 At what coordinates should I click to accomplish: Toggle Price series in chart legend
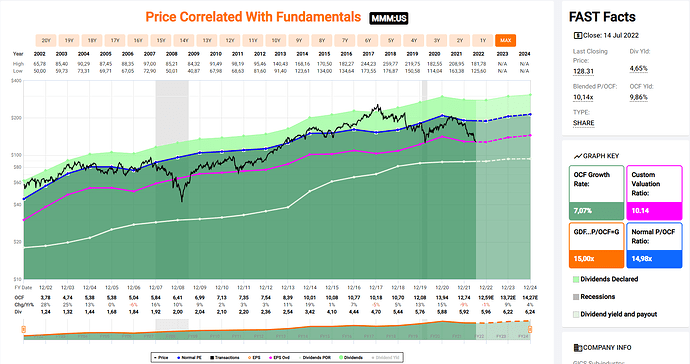click(161, 357)
